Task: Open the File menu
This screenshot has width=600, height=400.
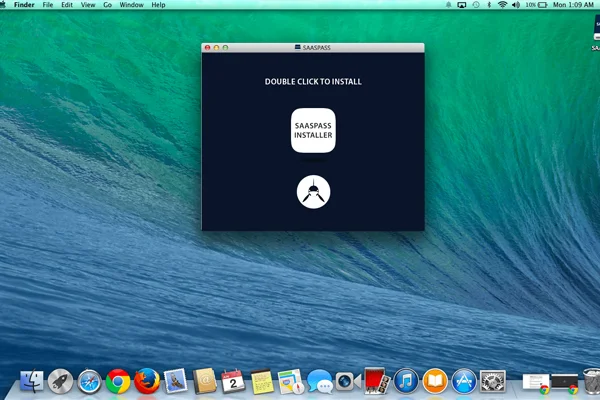Action: pyautogui.click(x=48, y=5)
